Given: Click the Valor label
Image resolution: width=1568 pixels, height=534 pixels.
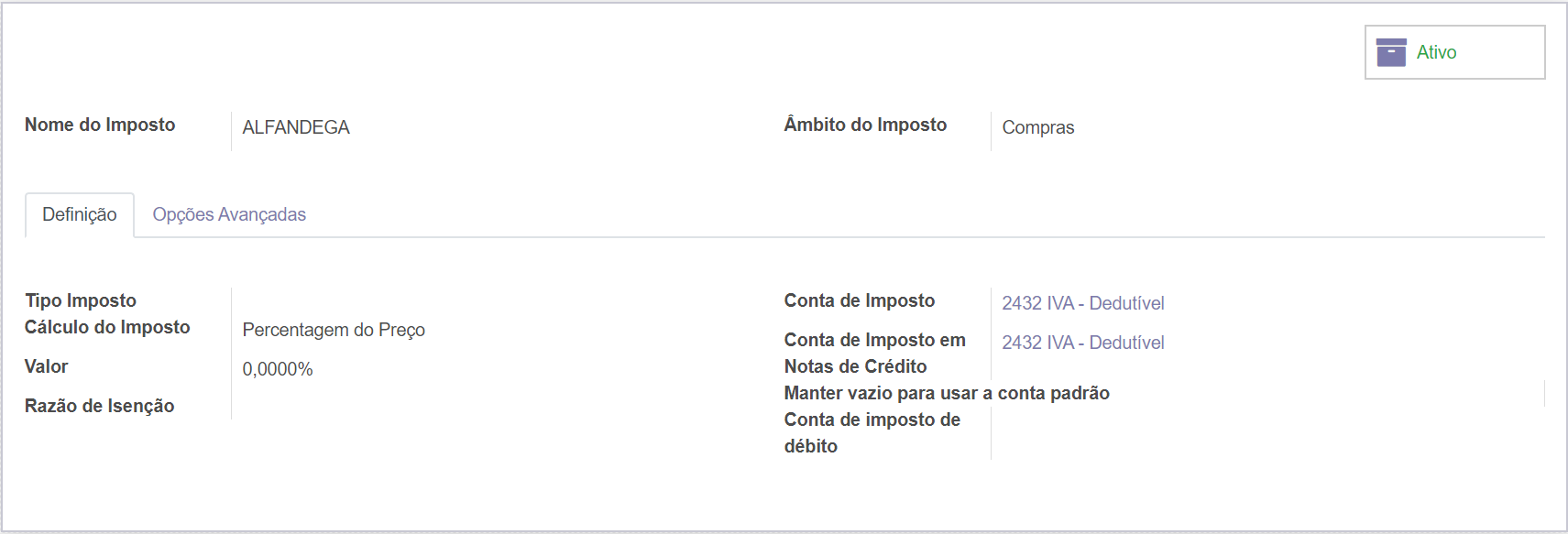Looking at the screenshot, I should coord(46,366).
